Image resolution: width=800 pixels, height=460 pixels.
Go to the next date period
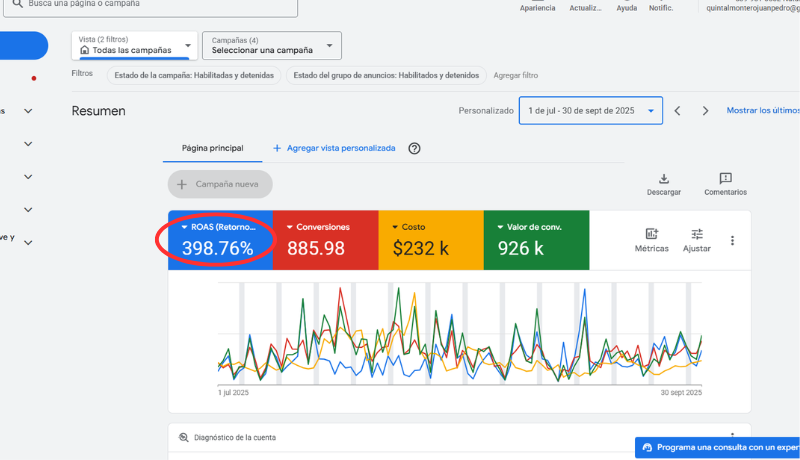pos(705,111)
